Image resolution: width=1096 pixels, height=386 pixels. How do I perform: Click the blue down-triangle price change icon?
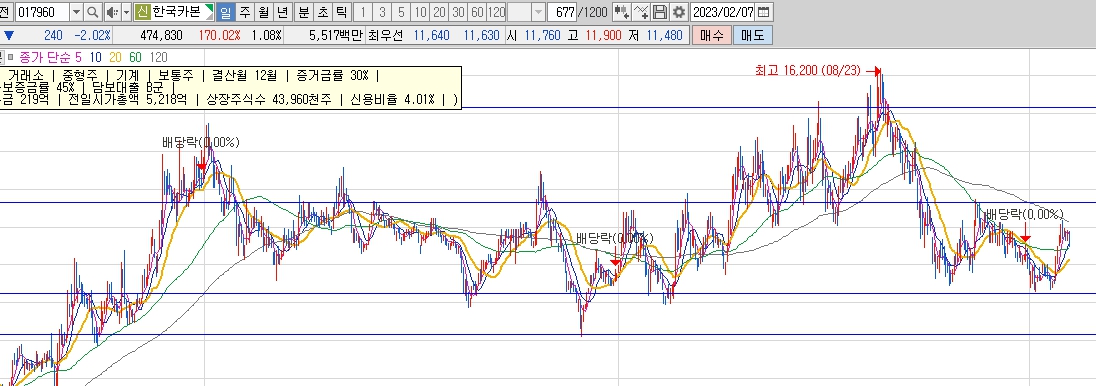tap(8, 35)
